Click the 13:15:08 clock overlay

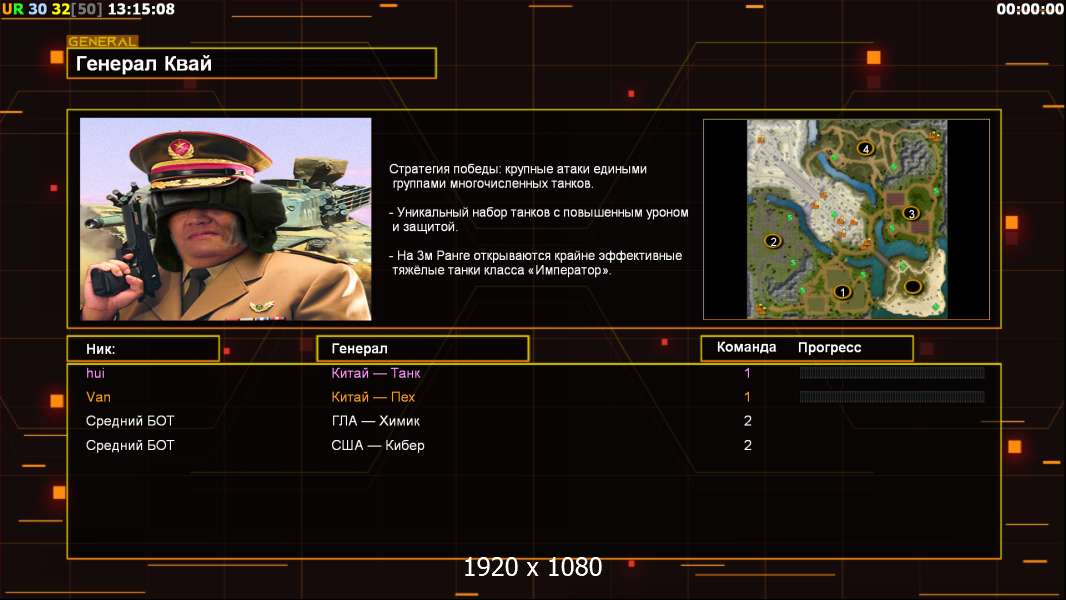click(141, 9)
